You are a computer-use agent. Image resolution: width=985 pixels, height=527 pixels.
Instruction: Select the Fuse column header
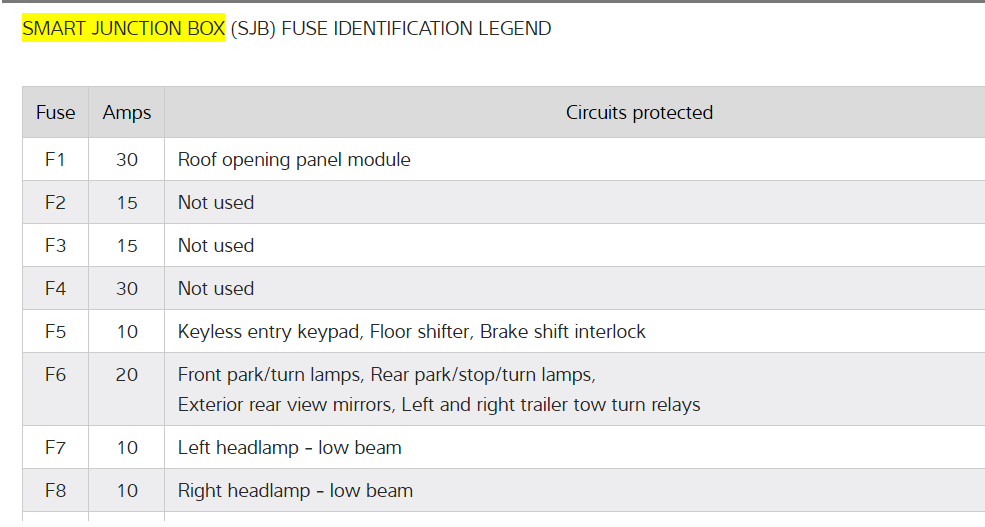click(55, 112)
